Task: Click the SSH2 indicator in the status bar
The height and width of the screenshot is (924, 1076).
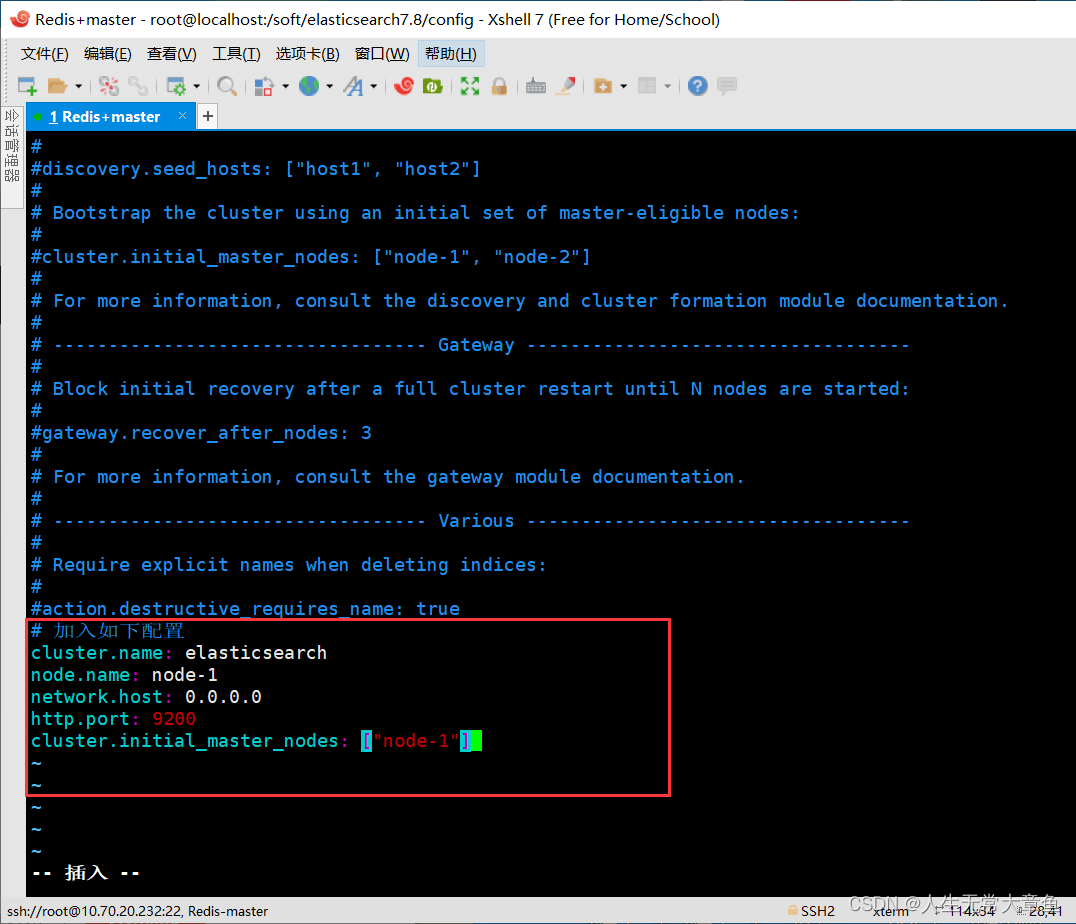Action: 818,911
